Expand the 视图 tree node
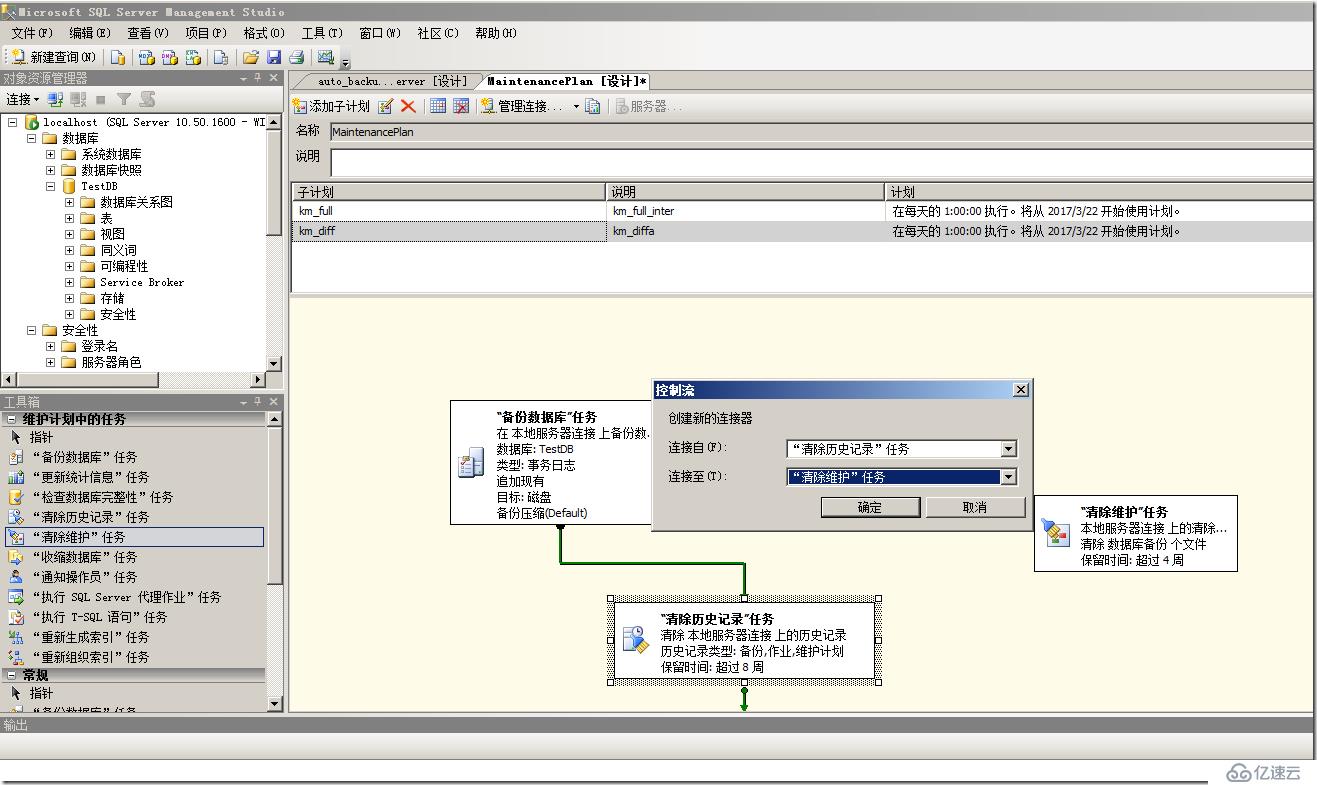The width and height of the screenshot is (1317, 785). point(69,234)
